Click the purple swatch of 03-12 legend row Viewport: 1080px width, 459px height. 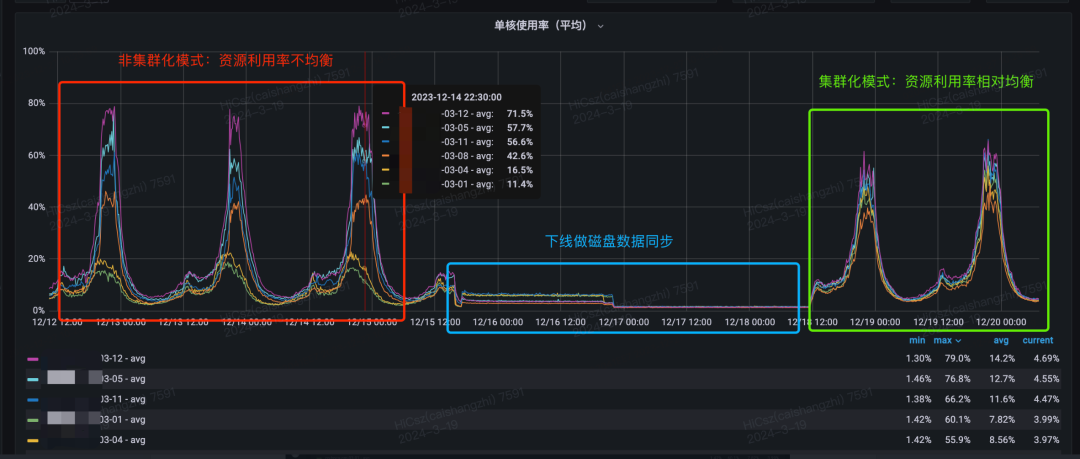coord(32,359)
